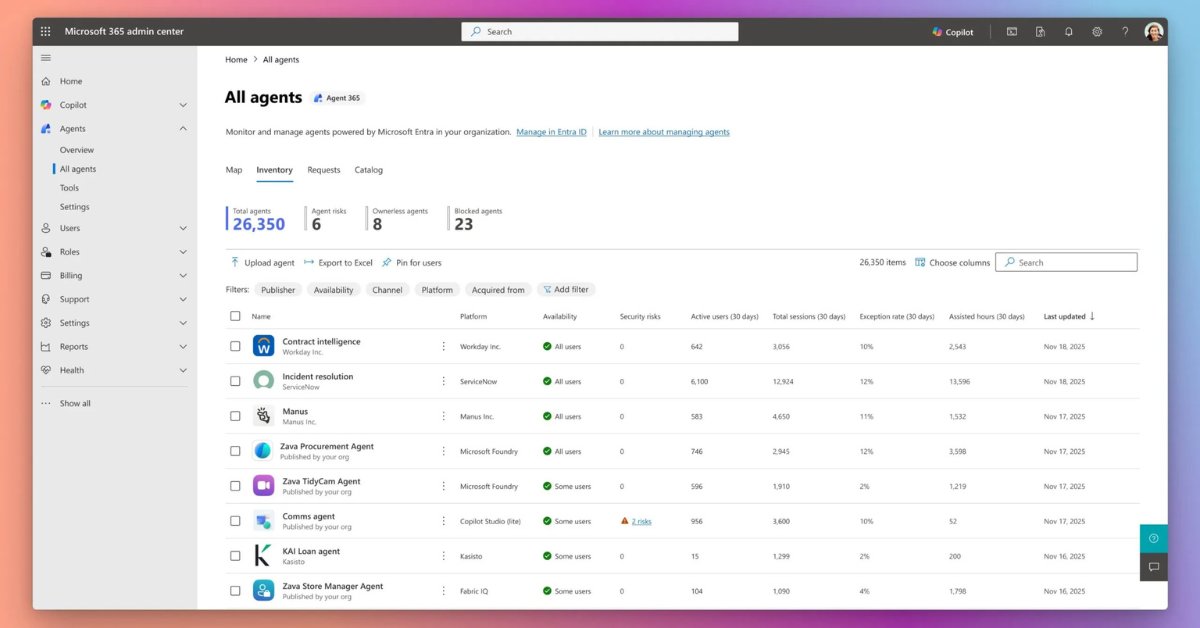Open the teal help widget on right edge
This screenshot has width=1200, height=628.
point(1154,538)
